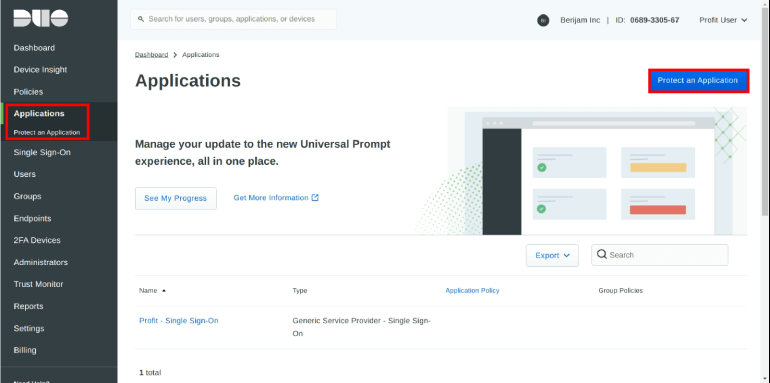Click the magnifier icon in the applications Search field

point(602,254)
